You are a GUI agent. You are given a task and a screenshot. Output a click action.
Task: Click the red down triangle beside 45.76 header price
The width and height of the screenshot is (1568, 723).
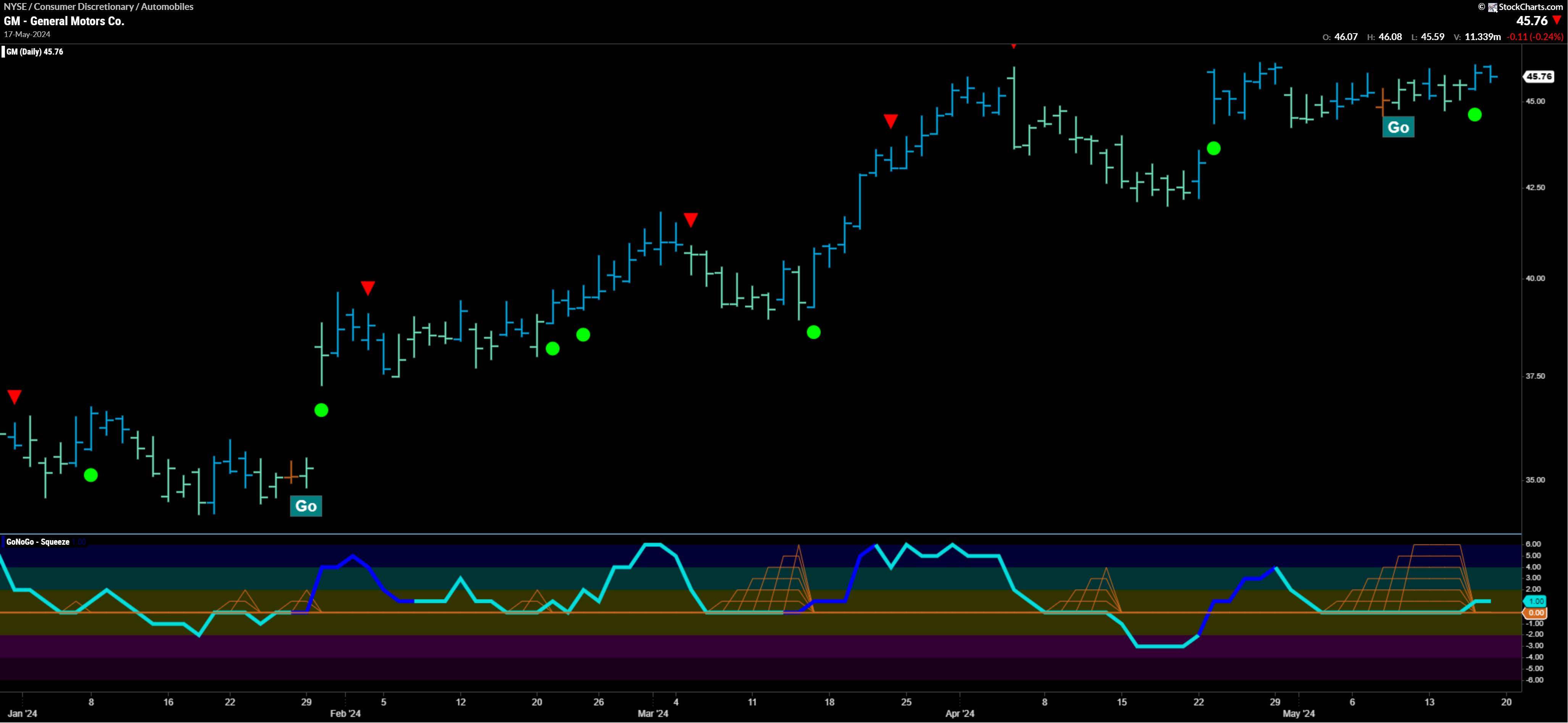point(1557,20)
